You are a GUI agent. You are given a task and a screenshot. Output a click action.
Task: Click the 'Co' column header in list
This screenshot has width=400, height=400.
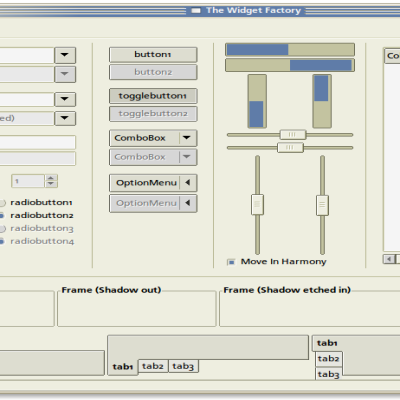pyautogui.click(x=392, y=56)
